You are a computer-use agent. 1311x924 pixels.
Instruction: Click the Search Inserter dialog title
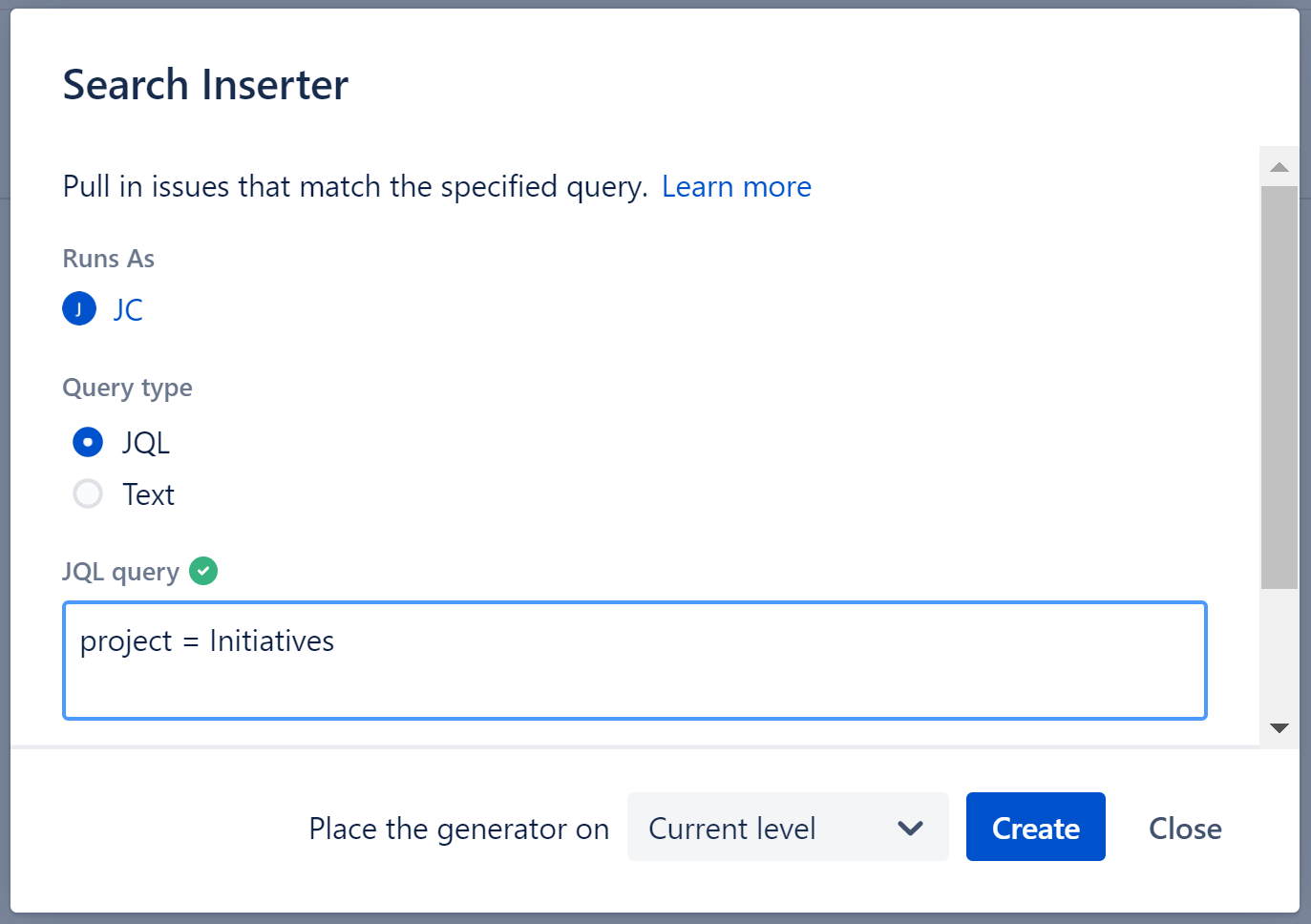click(x=204, y=85)
